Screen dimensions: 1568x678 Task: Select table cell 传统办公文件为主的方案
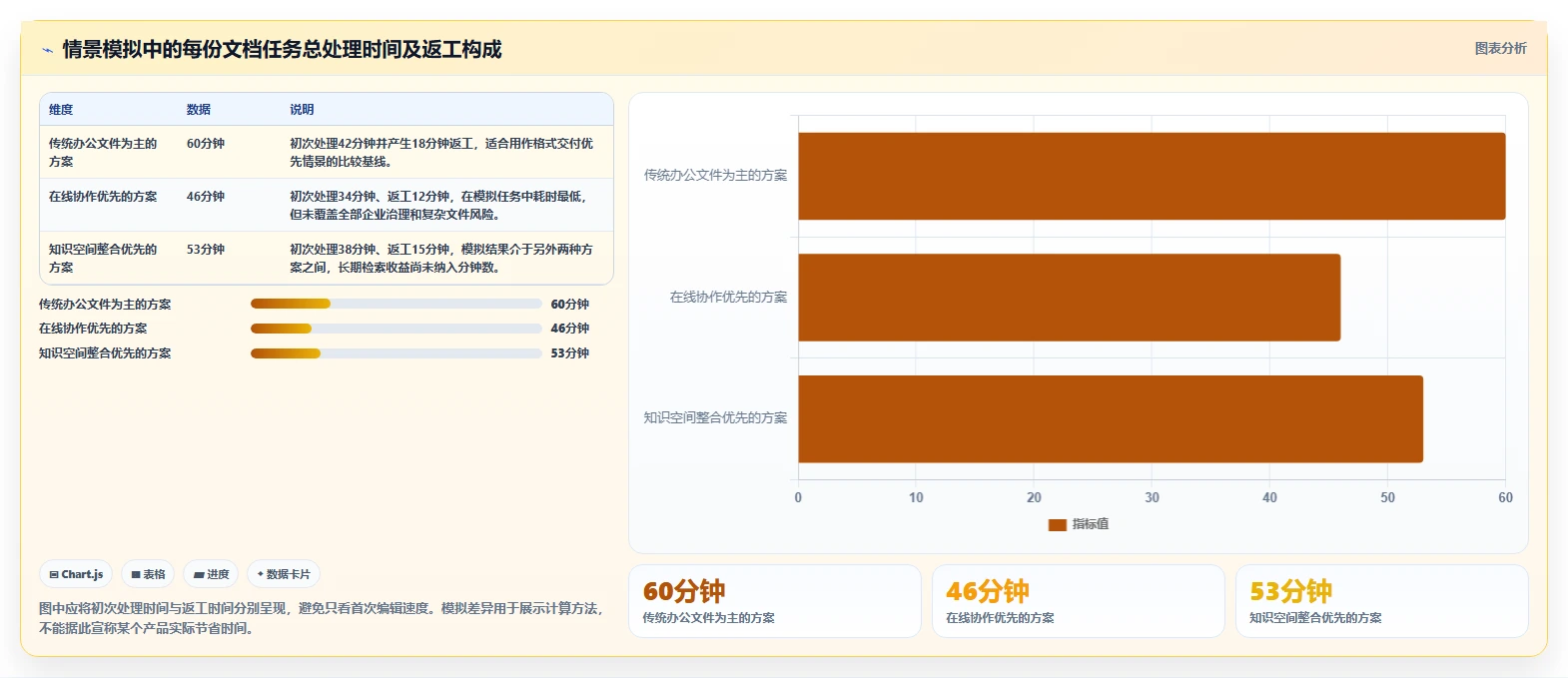103,152
